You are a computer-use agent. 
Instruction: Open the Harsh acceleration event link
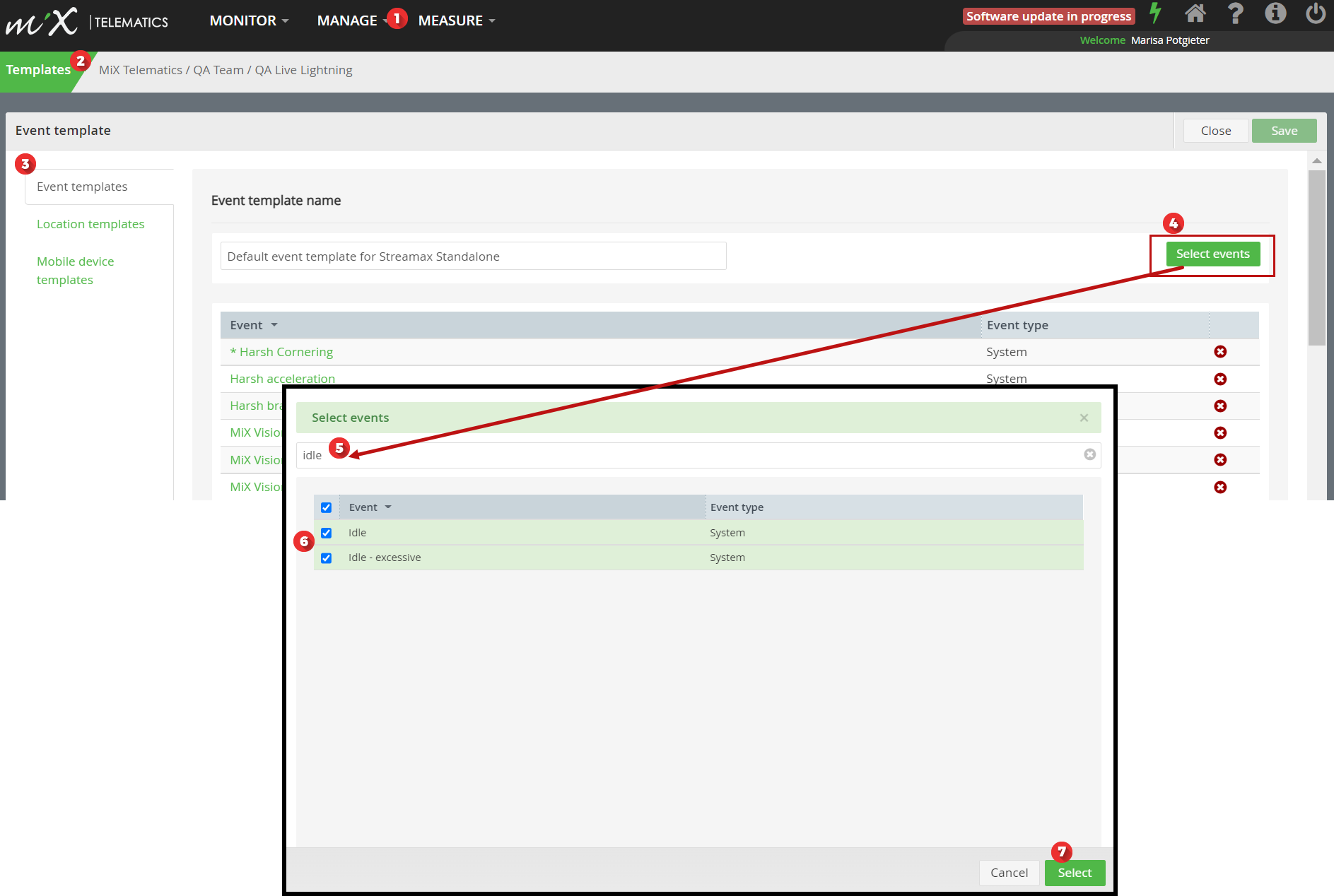pyautogui.click(x=283, y=379)
